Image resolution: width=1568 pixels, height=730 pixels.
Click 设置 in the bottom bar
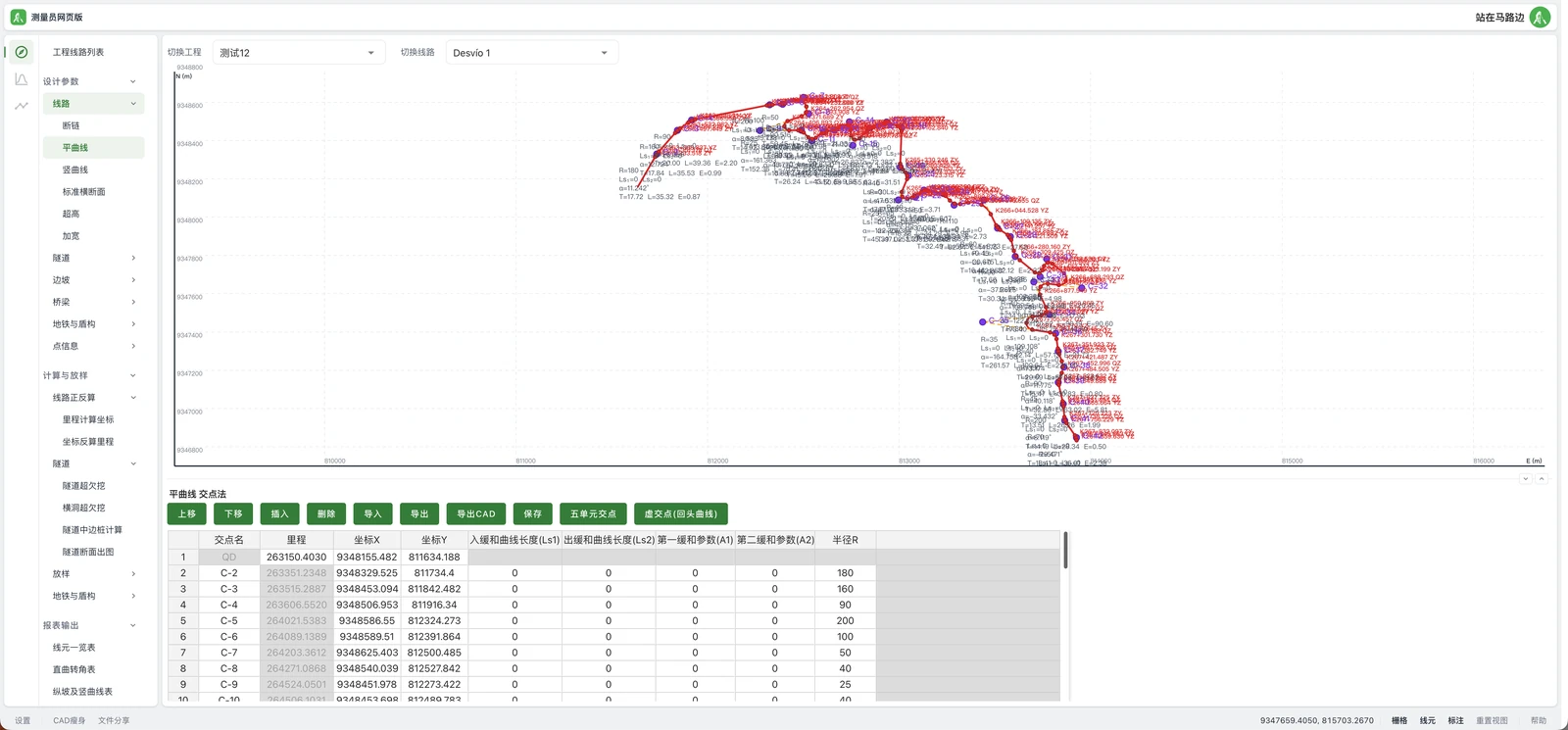(23, 720)
